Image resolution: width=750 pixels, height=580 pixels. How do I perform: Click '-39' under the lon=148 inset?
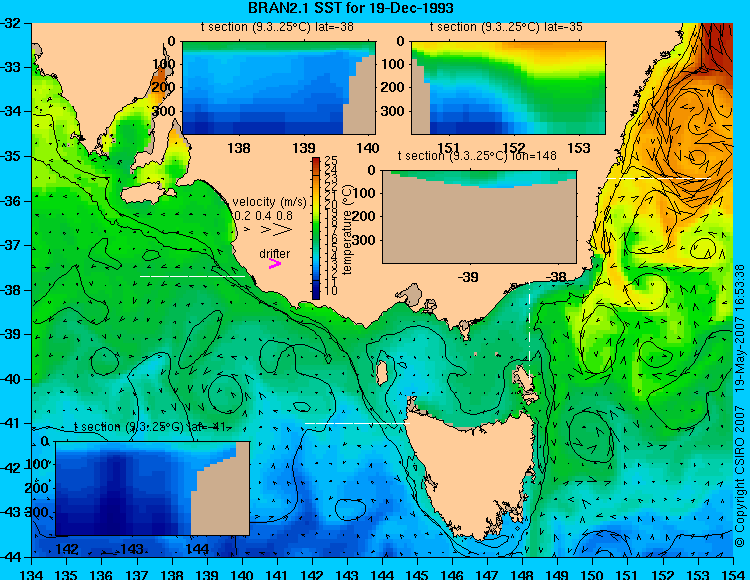tap(468, 277)
